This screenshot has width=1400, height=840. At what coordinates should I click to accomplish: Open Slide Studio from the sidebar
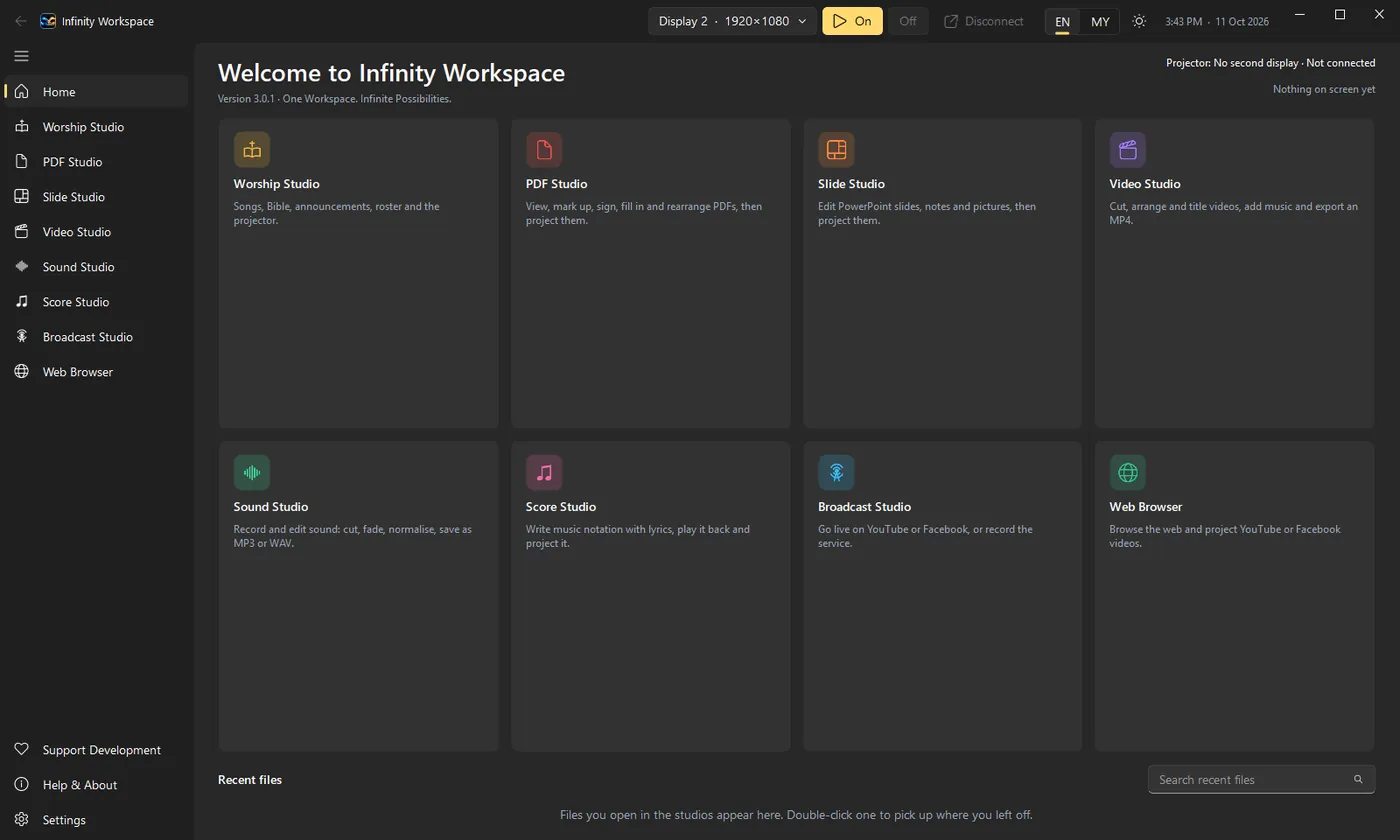[96, 197]
